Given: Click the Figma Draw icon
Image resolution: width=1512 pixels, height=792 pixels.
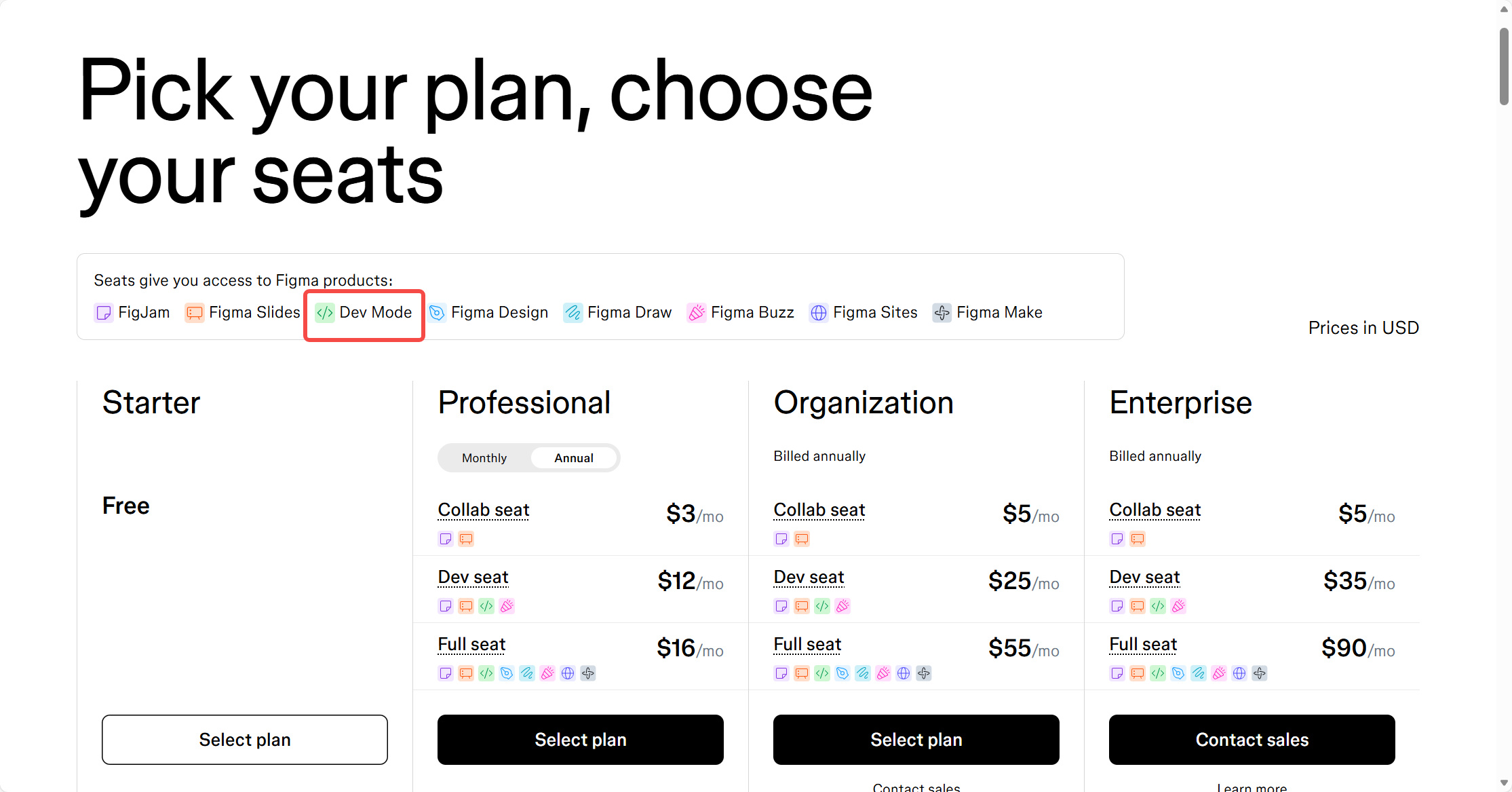Looking at the screenshot, I should [573, 313].
